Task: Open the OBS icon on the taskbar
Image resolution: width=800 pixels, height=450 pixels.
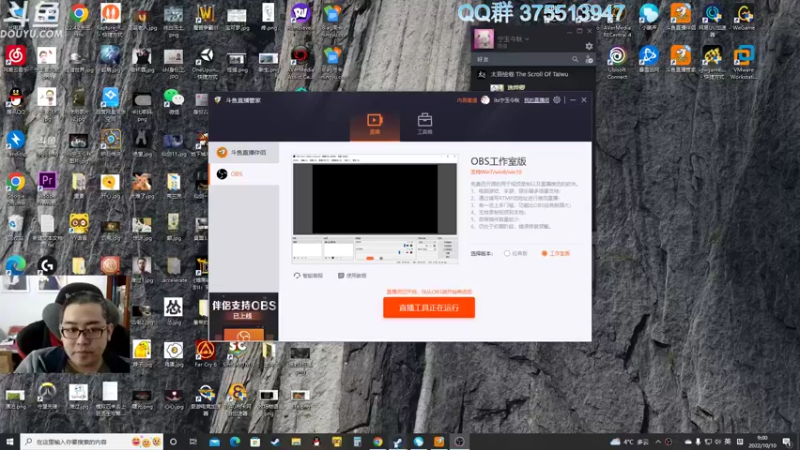Action: 459,441
